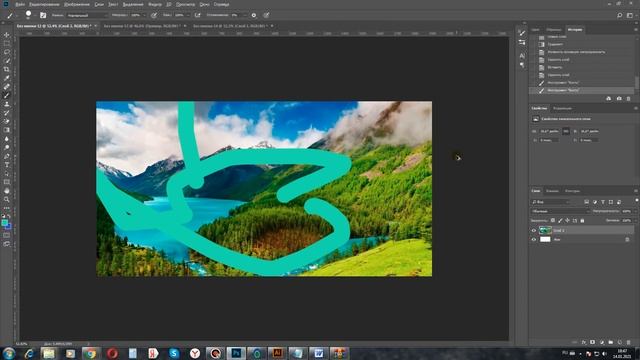
Task: Open the Фильтр menu
Action: (x=155, y=4)
